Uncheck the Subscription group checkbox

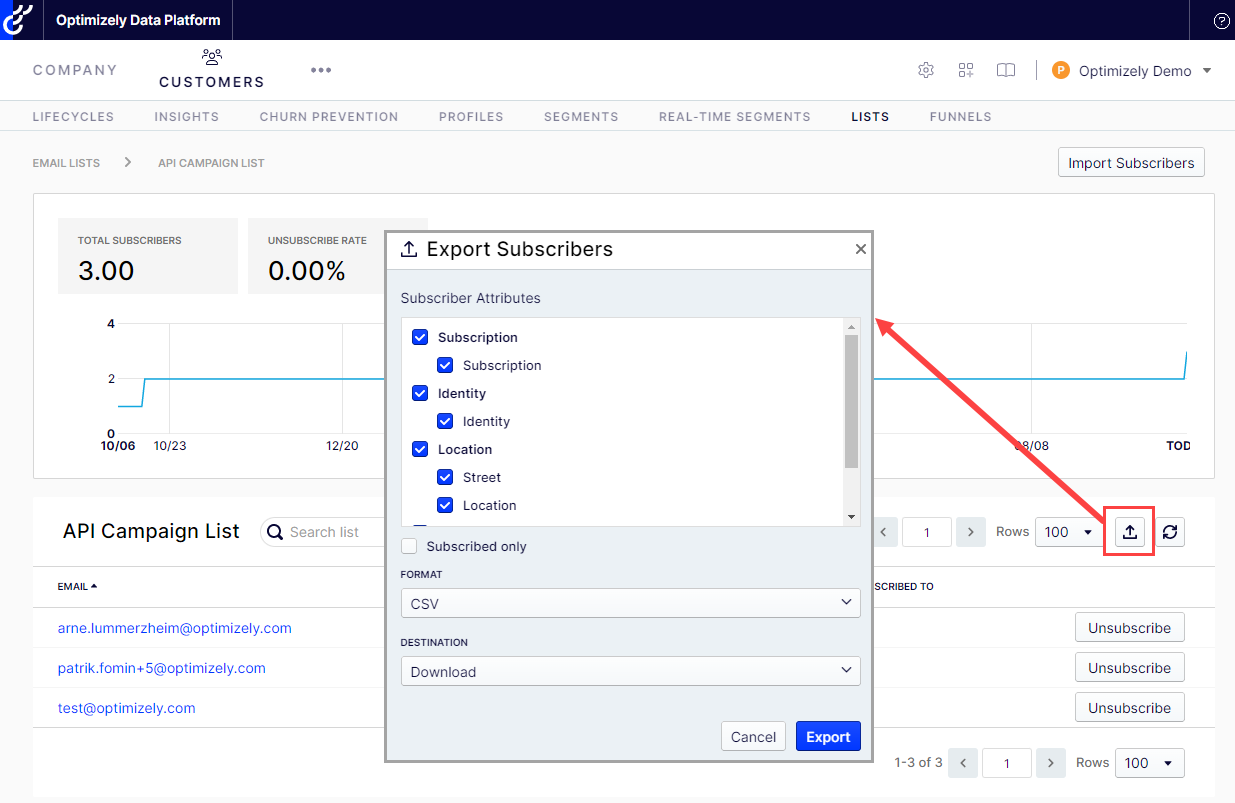pos(420,338)
